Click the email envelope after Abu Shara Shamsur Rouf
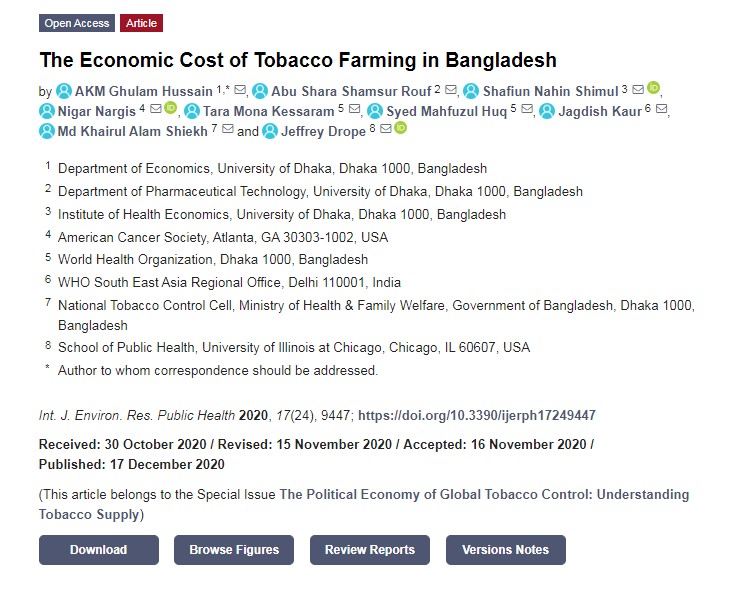Viewport: 729px width, 592px height. 451,91
